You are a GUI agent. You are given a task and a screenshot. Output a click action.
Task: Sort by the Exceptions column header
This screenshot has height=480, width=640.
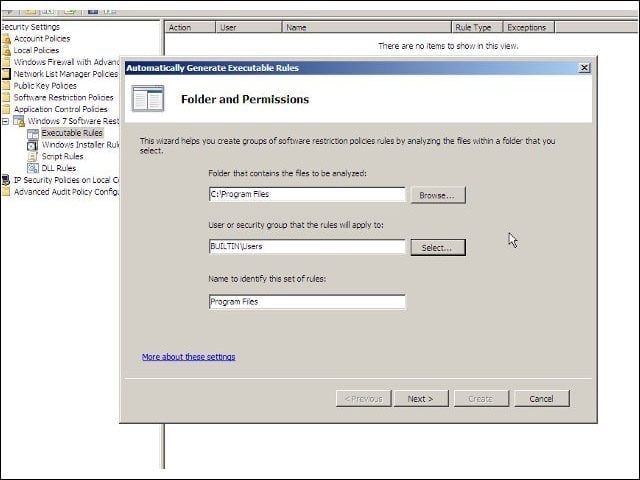click(x=529, y=27)
